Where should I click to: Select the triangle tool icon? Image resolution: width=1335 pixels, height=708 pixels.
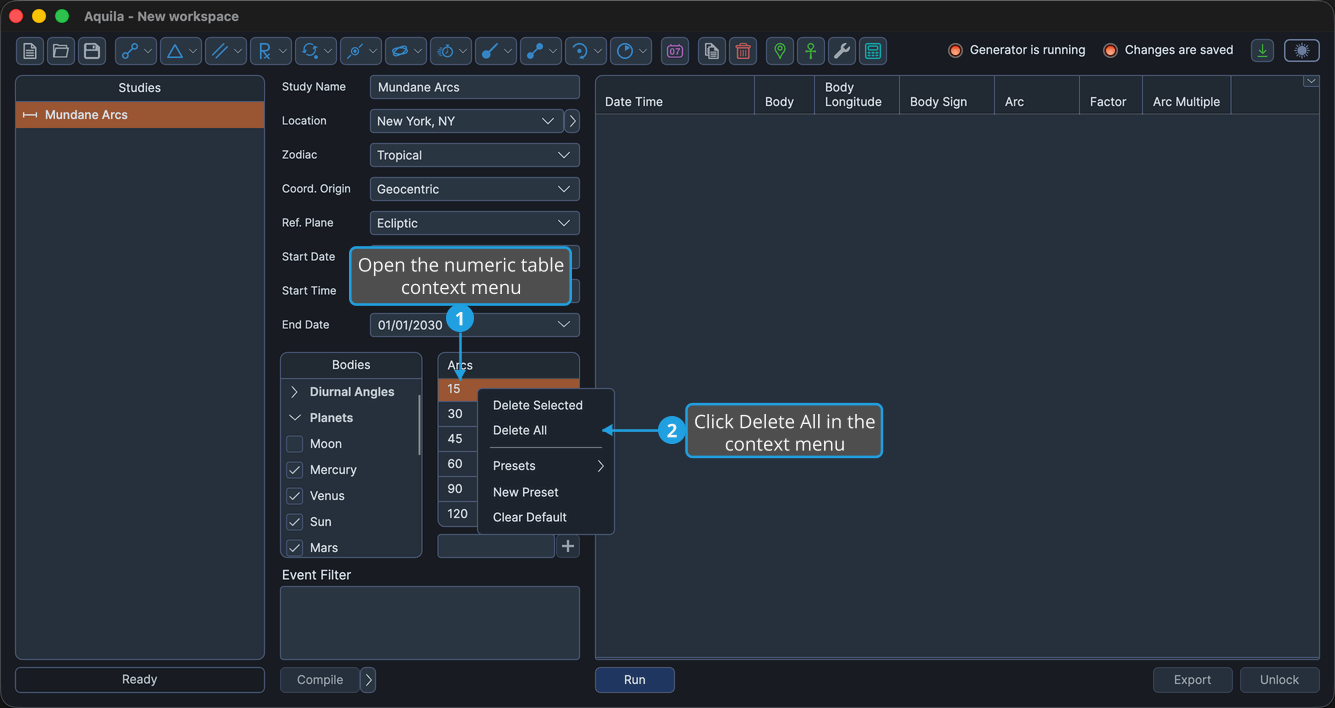click(174, 51)
